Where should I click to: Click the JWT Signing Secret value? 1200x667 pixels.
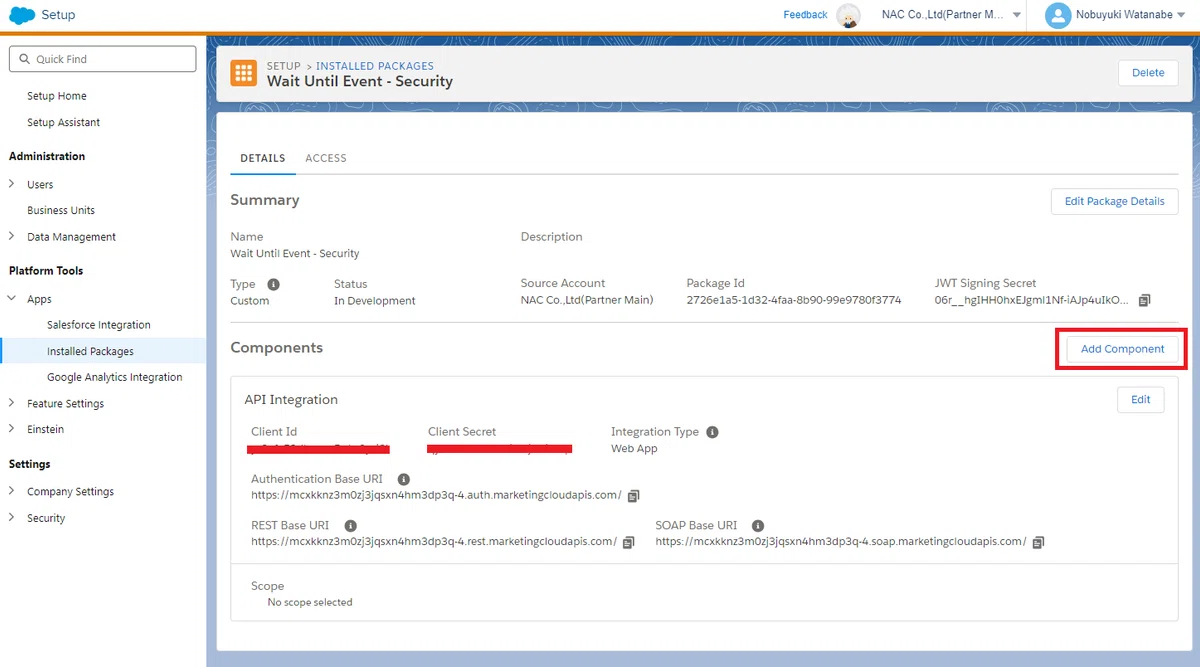(1032, 300)
